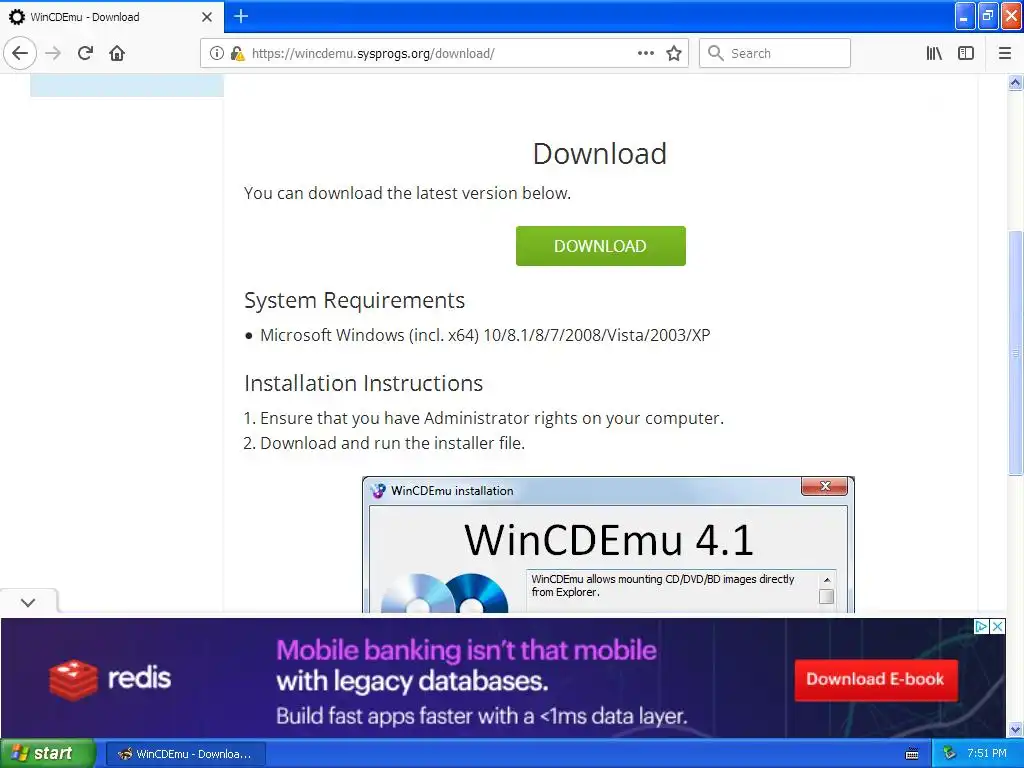Screen dimensions: 1024x768
Task: Click the keyboard icon in system tray
Action: [x=912, y=754]
